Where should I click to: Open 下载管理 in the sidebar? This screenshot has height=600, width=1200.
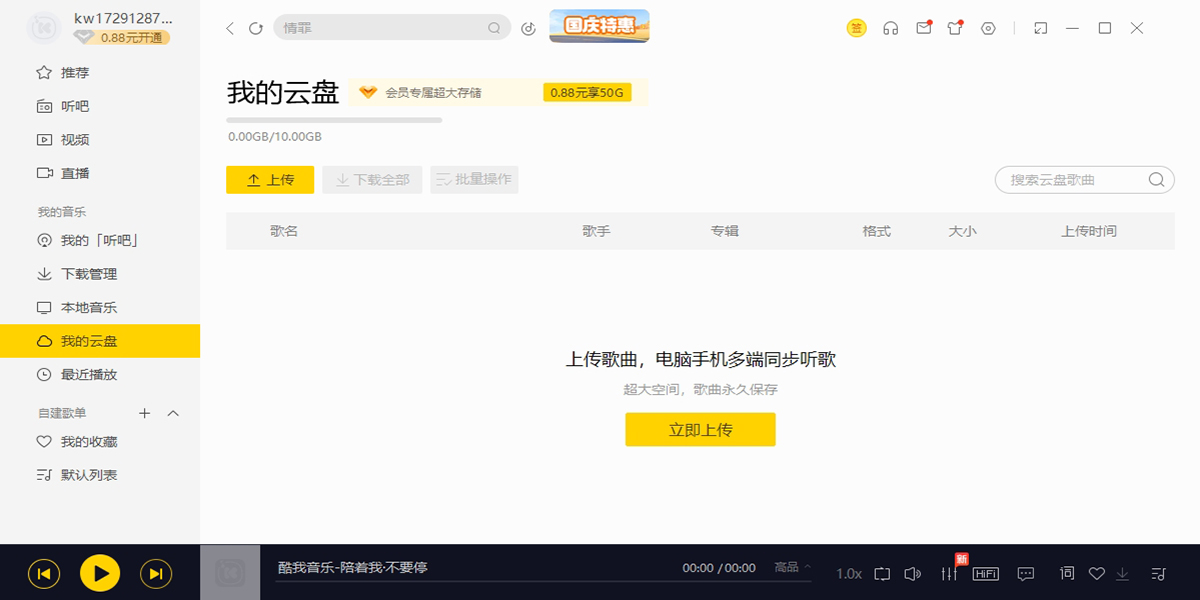(100, 274)
